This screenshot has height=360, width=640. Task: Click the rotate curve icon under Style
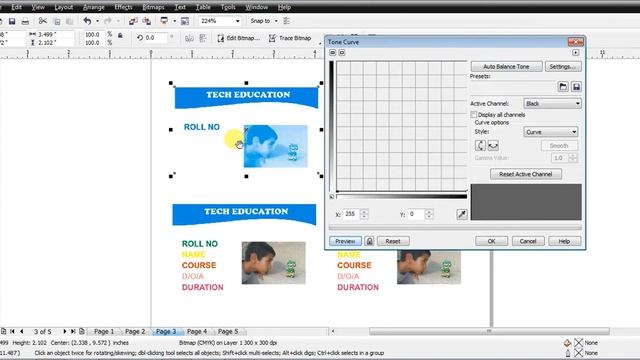point(480,145)
